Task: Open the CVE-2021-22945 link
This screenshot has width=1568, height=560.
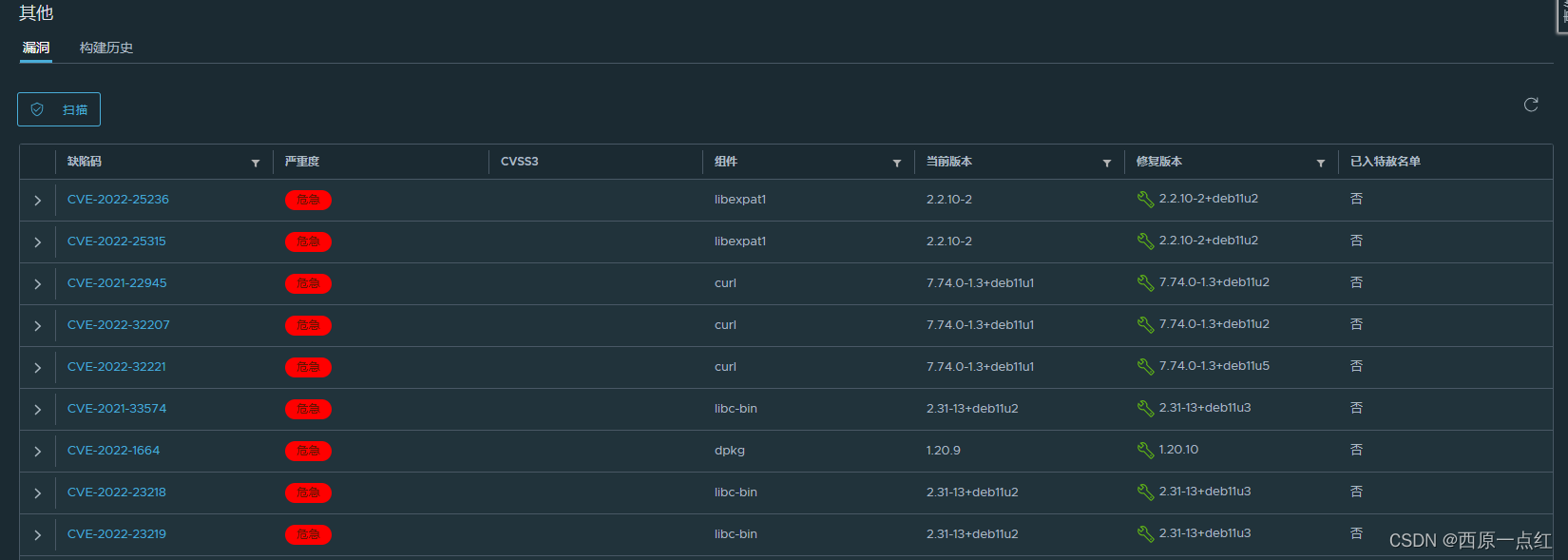Action: click(x=117, y=283)
